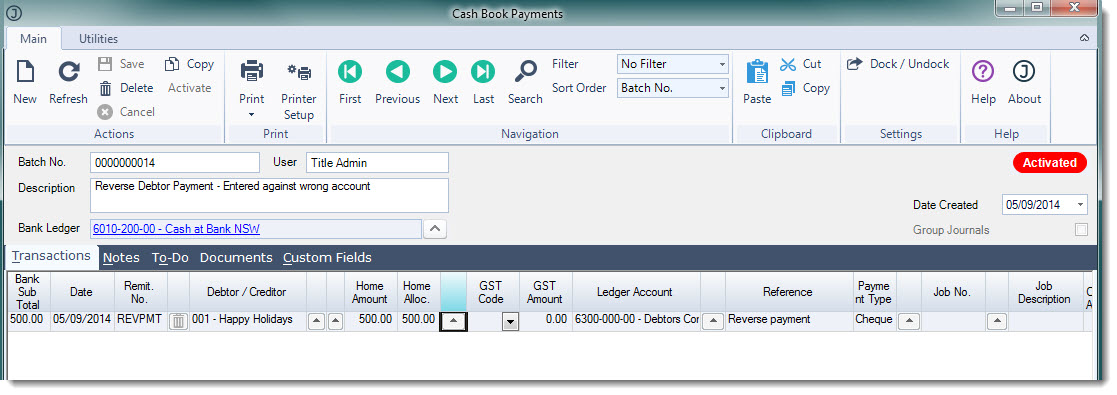Open the Filter dropdown
Viewport: 1117px width, 395px height.
[x=722, y=64]
